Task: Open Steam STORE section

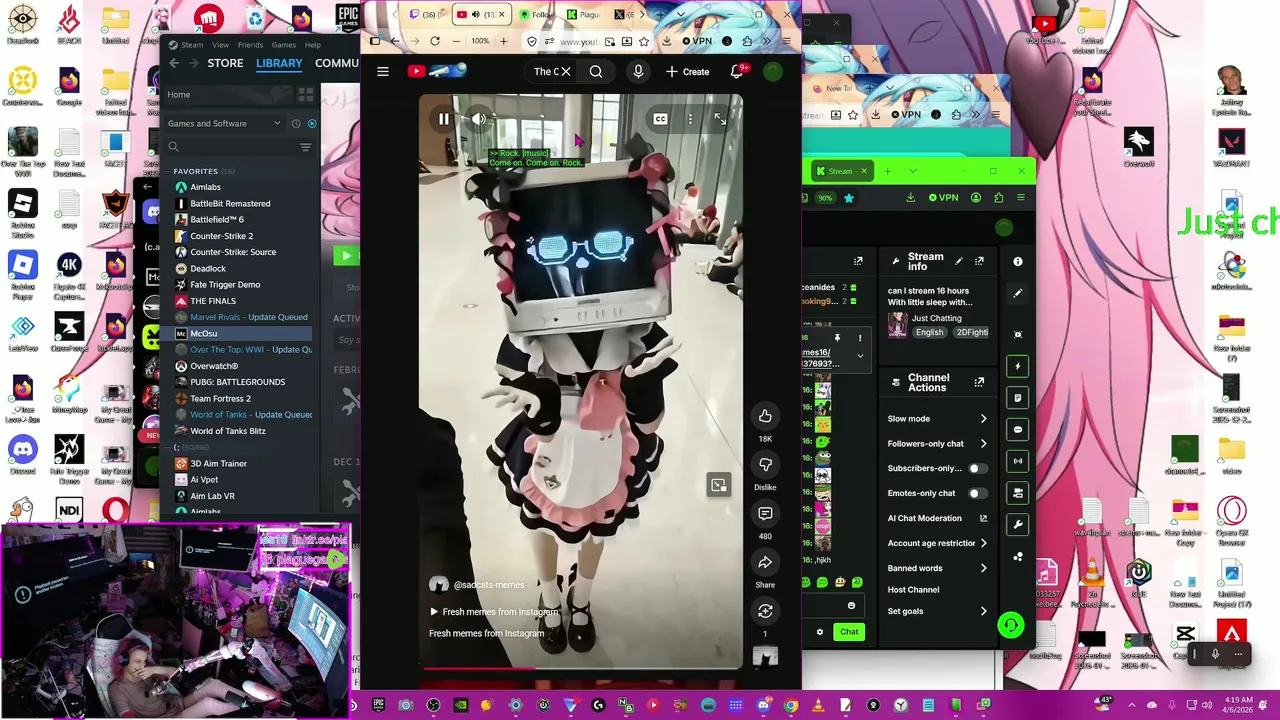Action: coord(225,63)
